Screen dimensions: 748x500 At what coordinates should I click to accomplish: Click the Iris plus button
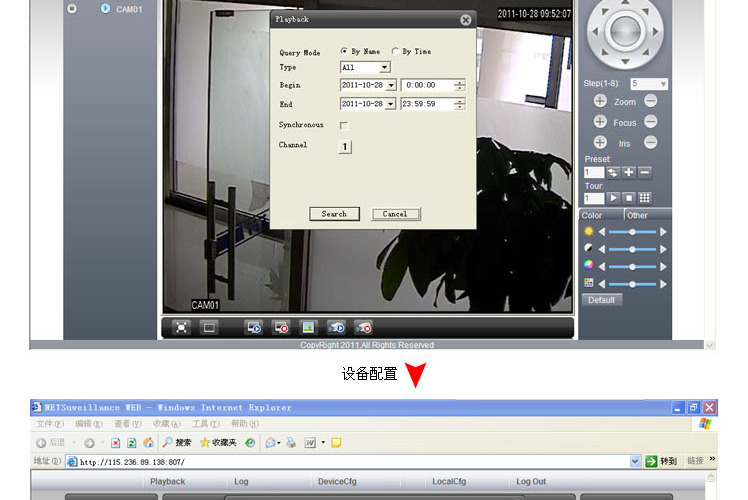click(600, 143)
